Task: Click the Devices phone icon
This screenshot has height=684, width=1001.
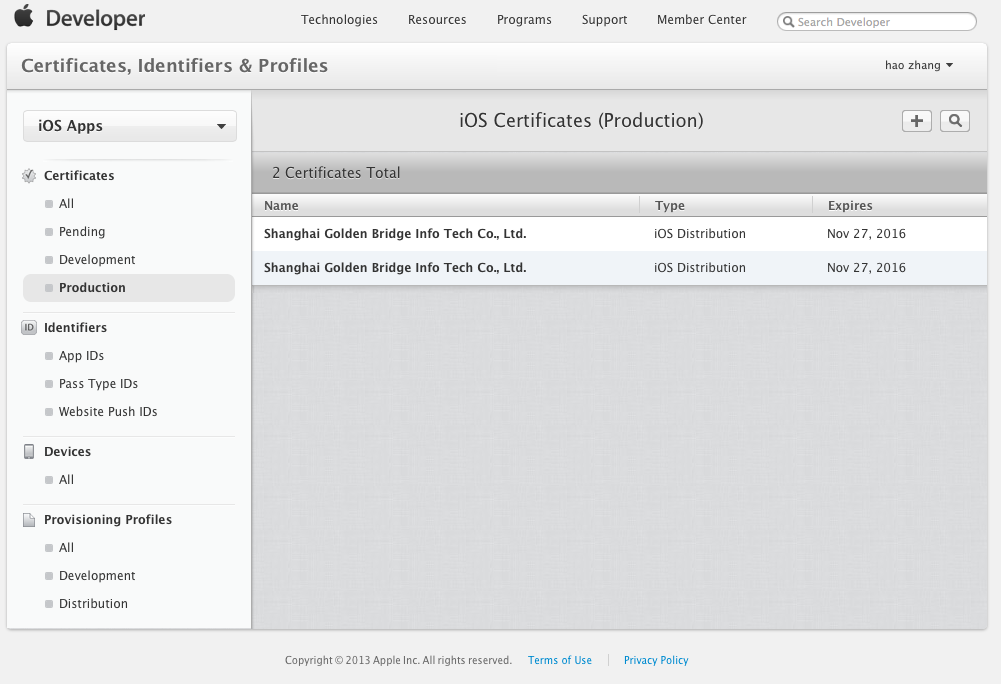Action: tap(29, 452)
